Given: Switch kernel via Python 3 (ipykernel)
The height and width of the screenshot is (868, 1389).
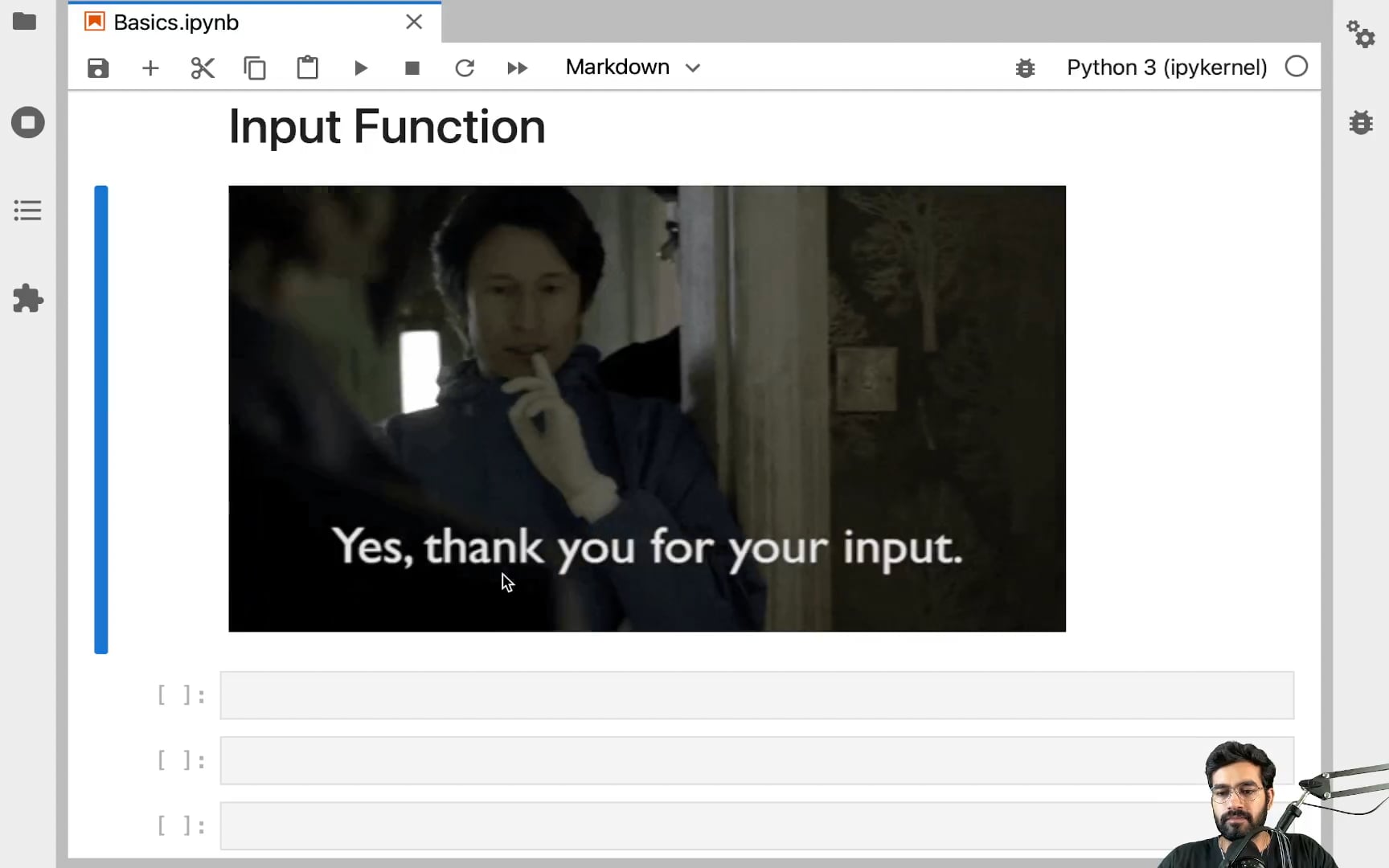Looking at the screenshot, I should (1167, 68).
